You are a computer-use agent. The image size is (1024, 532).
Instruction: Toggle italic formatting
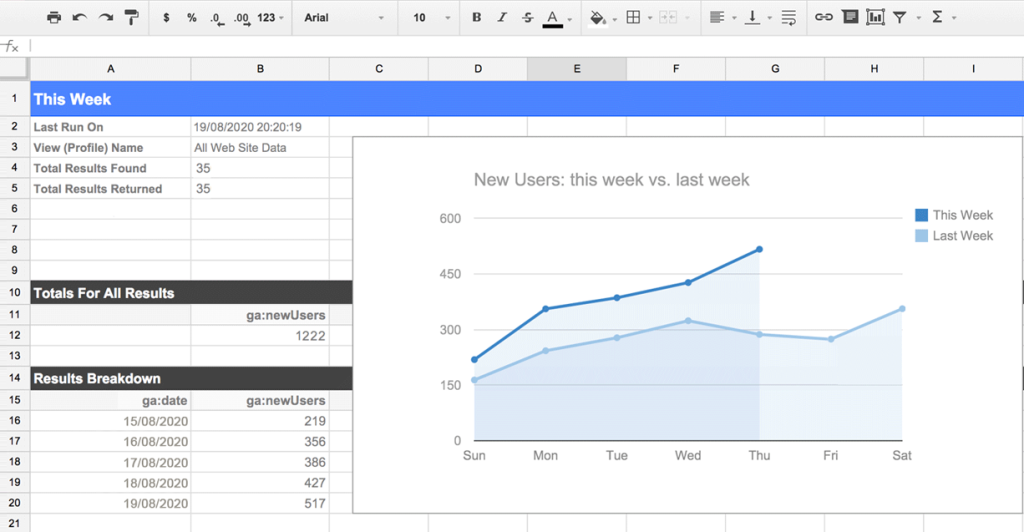[502, 18]
